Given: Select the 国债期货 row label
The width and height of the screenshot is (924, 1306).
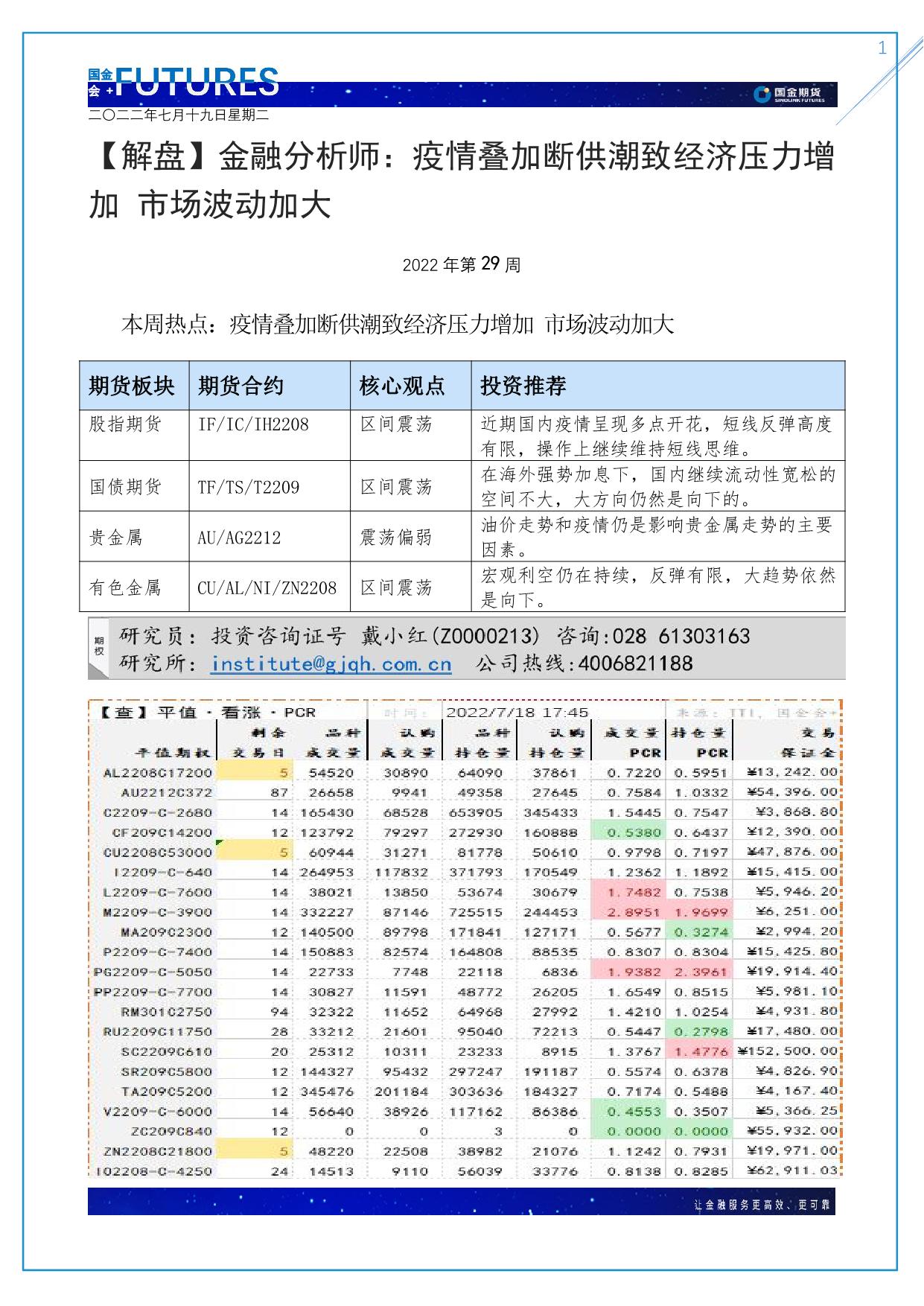Looking at the screenshot, I should pyautogui.click(x=125, y=487).
